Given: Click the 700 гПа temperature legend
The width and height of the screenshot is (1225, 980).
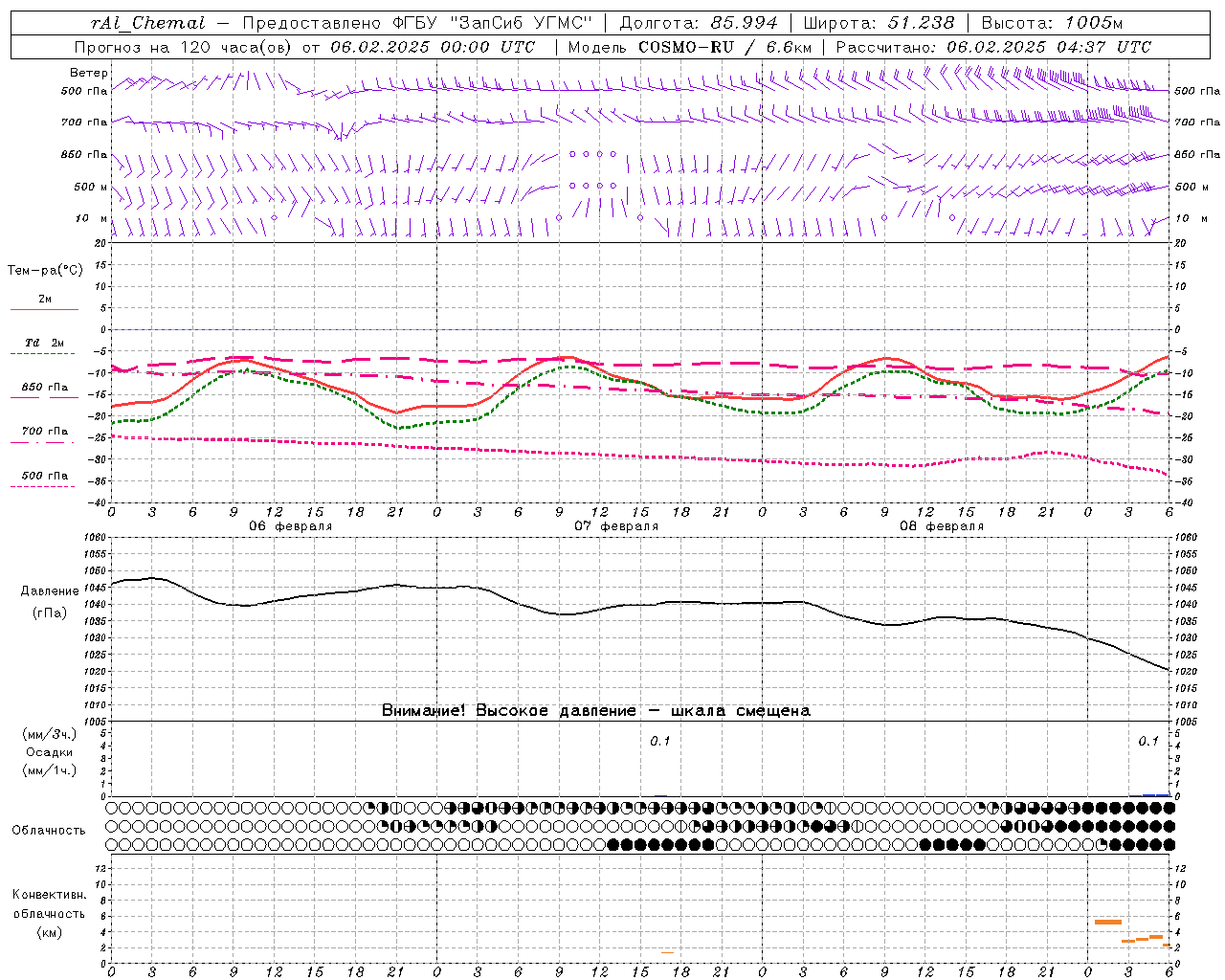Looking at the screenshot, I should pos(44,435).
